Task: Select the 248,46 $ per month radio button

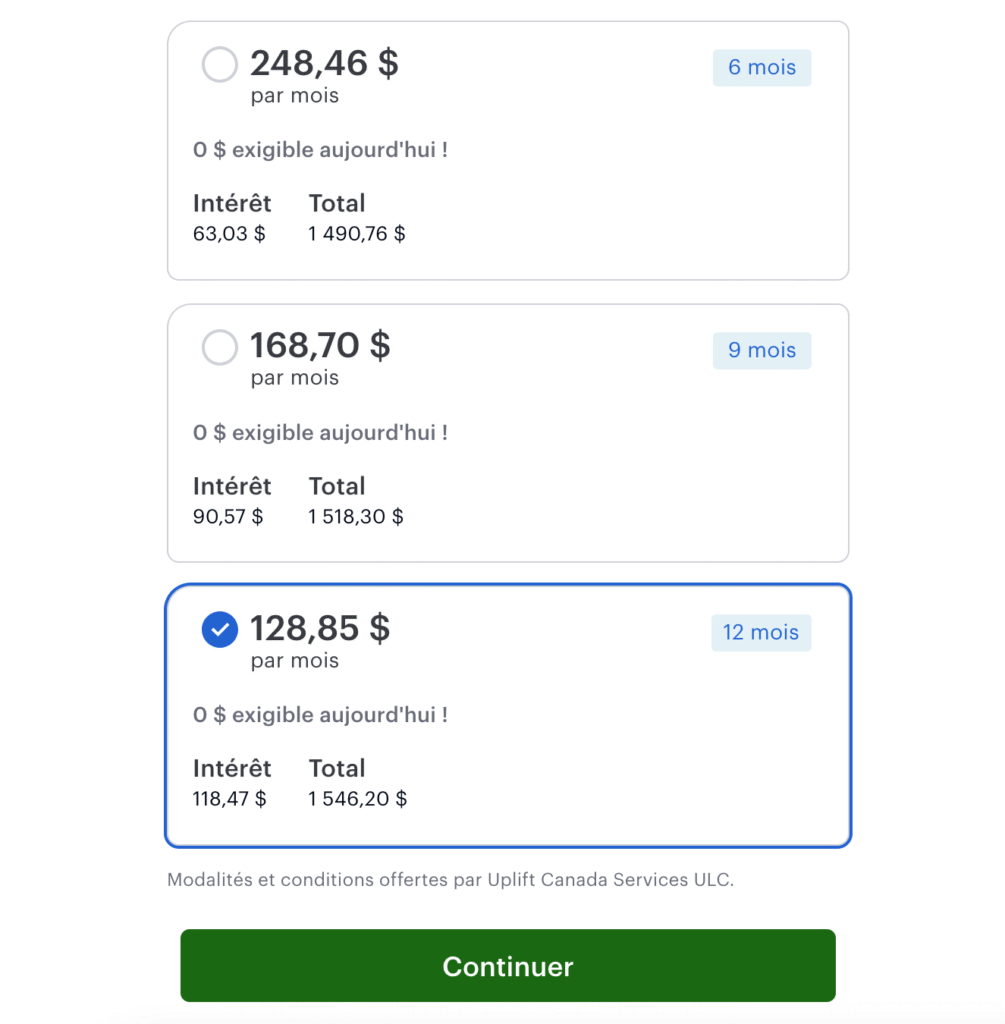Action: [220, 65]
